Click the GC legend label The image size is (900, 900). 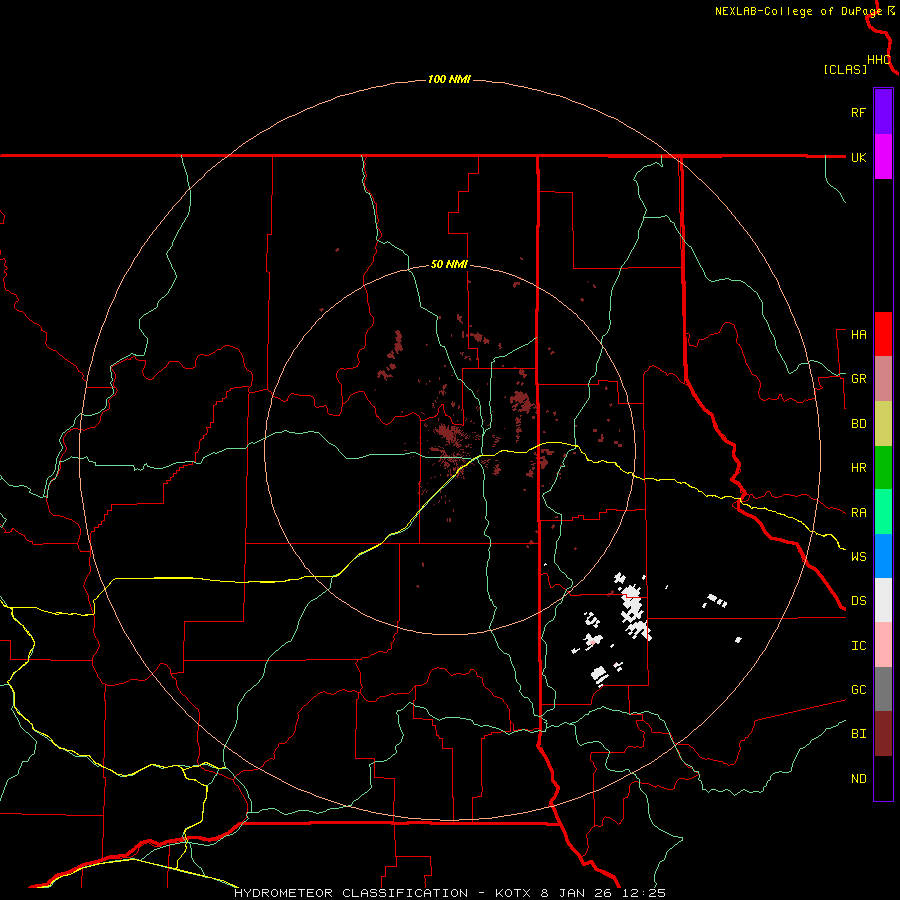tap(858, 690)
